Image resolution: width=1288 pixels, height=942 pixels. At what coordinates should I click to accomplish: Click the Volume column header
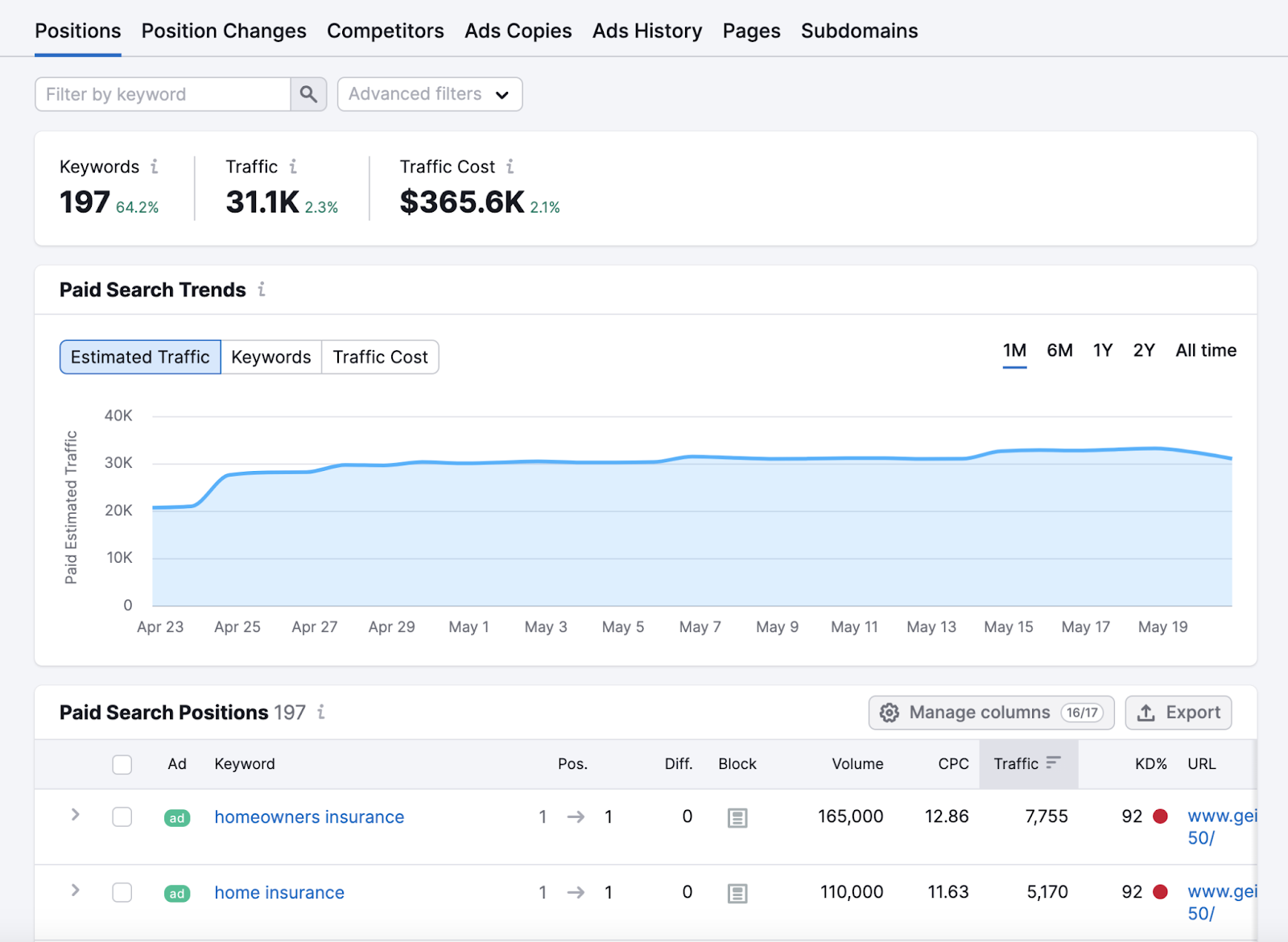coord(857,764)
